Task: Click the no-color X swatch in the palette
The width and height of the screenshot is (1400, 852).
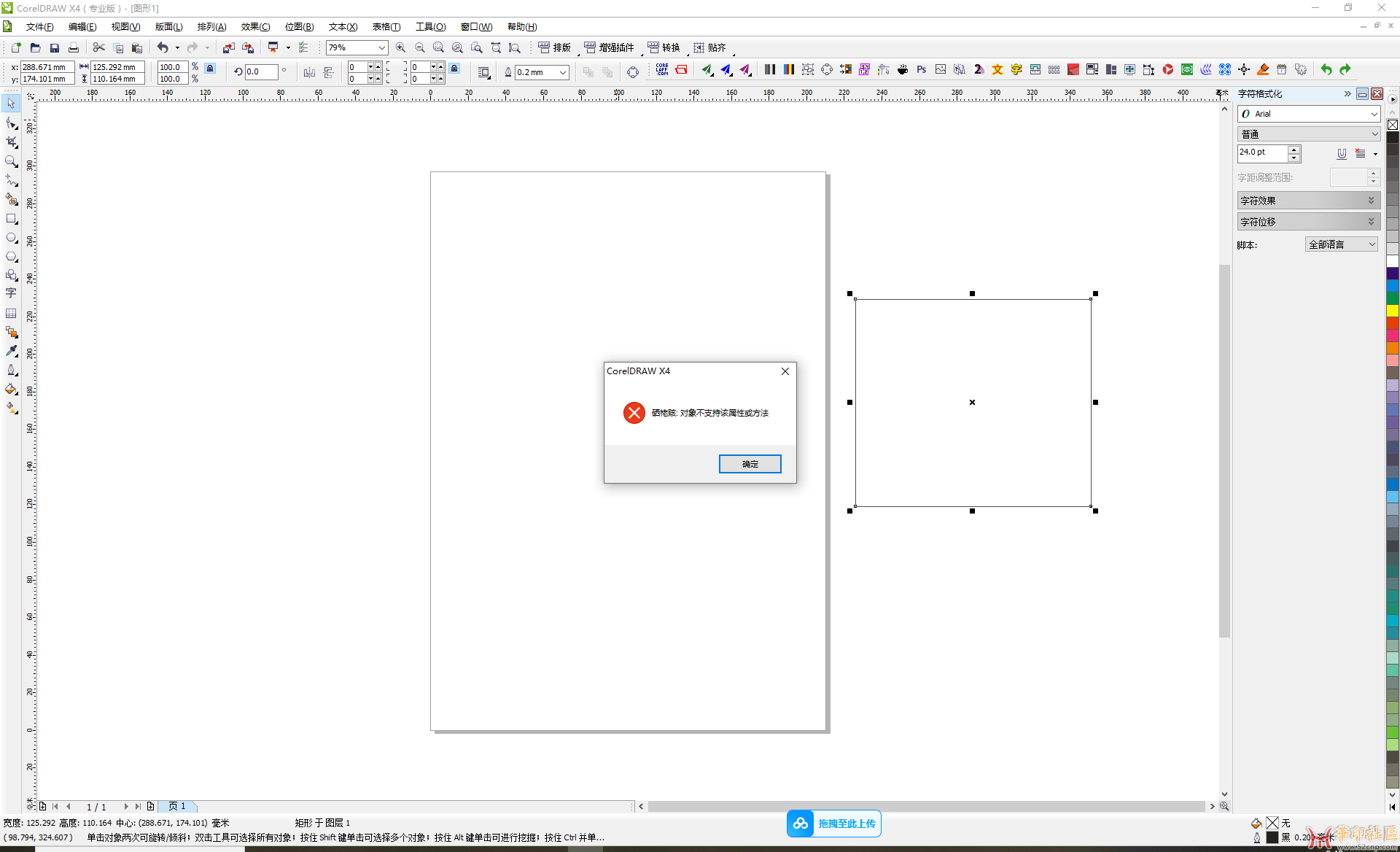Action: (x=1392, y=125)
